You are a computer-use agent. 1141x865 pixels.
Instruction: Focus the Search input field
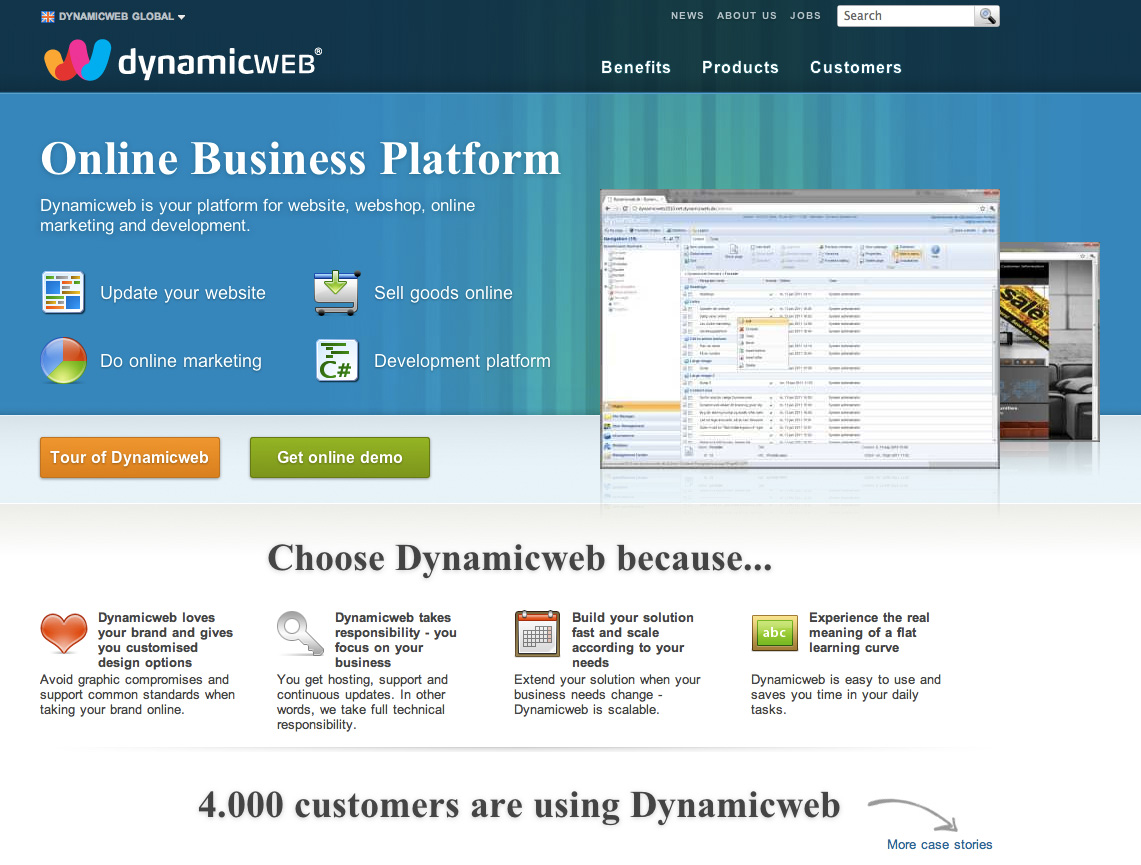point(906,16)
